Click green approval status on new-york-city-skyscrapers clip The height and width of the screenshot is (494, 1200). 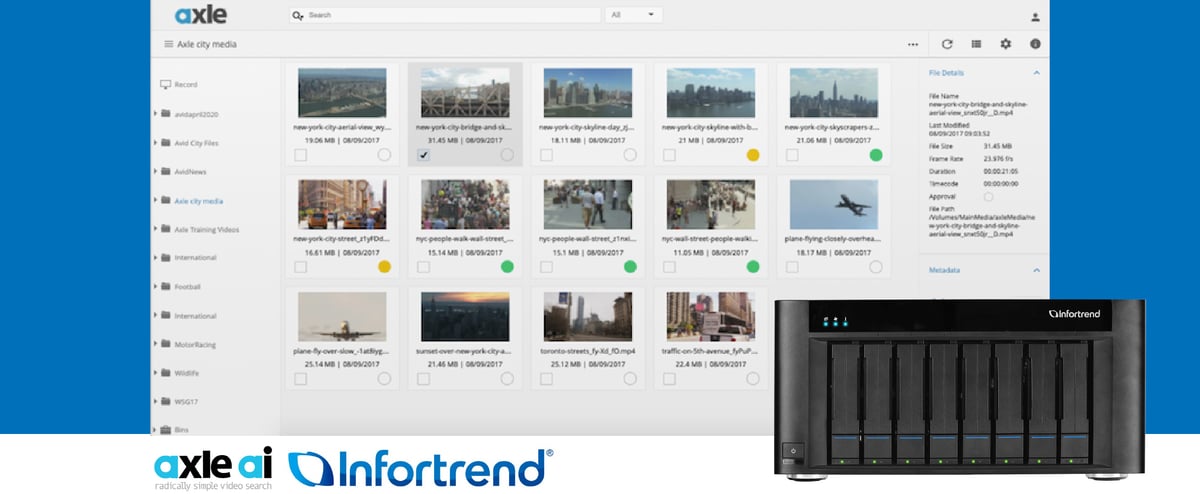click(876, 155)
